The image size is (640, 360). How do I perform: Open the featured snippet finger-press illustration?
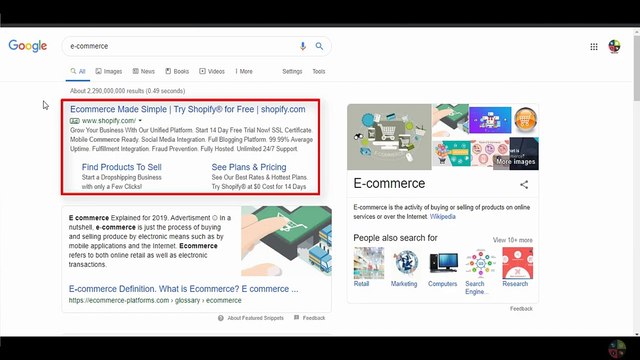pos(286,241)
